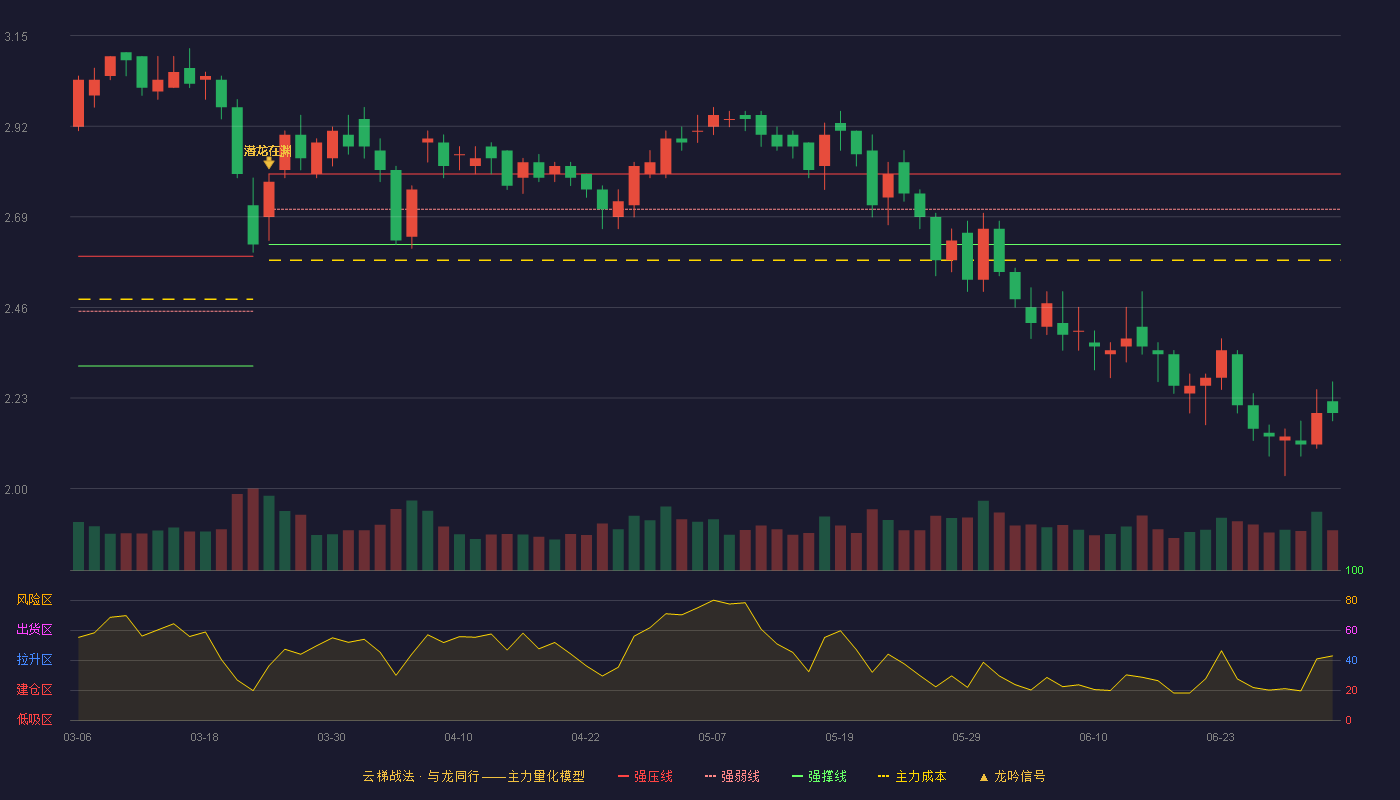Click the 05-19 date label

(839, 737)
